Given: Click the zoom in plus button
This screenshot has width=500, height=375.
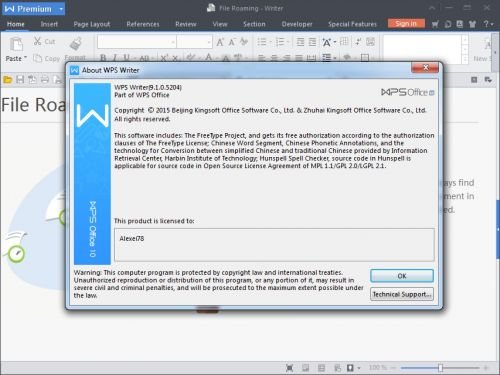Looking at the screenshot, I should click(x=486, y=368).
